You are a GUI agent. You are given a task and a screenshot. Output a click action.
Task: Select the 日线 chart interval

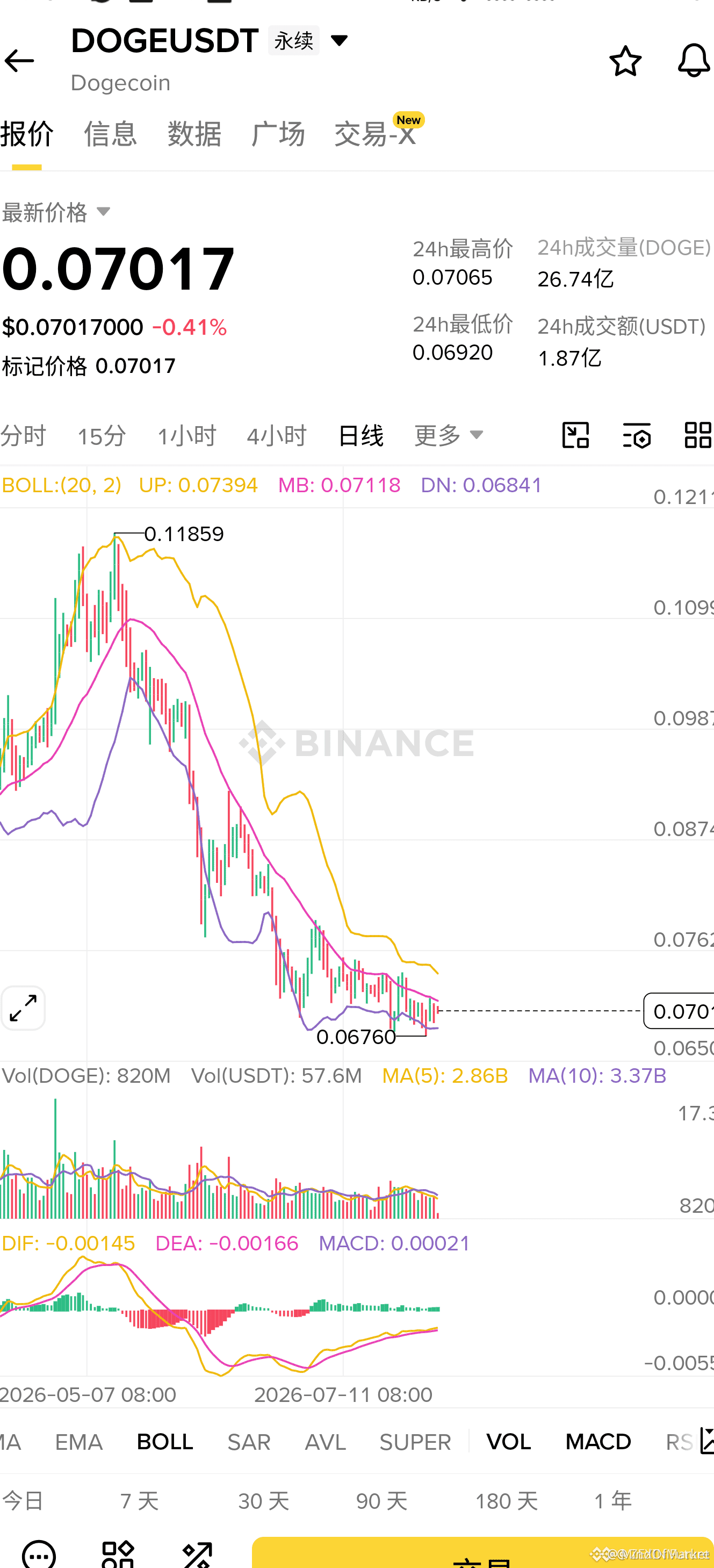pyautogui.click(x=361, y=436)
